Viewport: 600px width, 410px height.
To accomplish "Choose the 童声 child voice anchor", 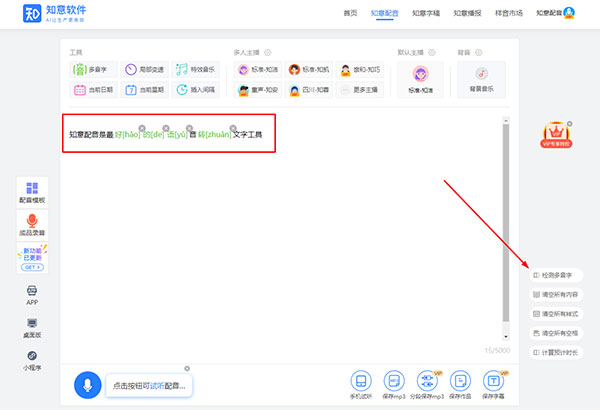I will (258, 90).
